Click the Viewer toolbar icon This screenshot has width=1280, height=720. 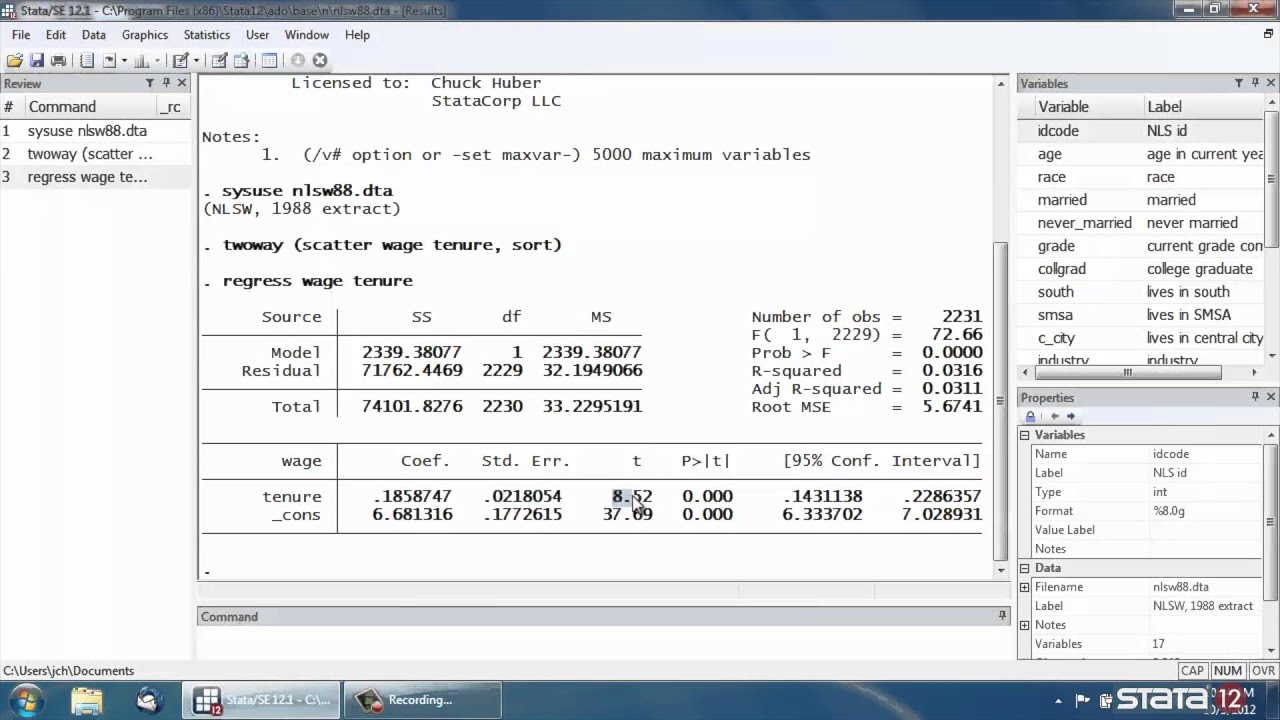click(x=109, y=61)
